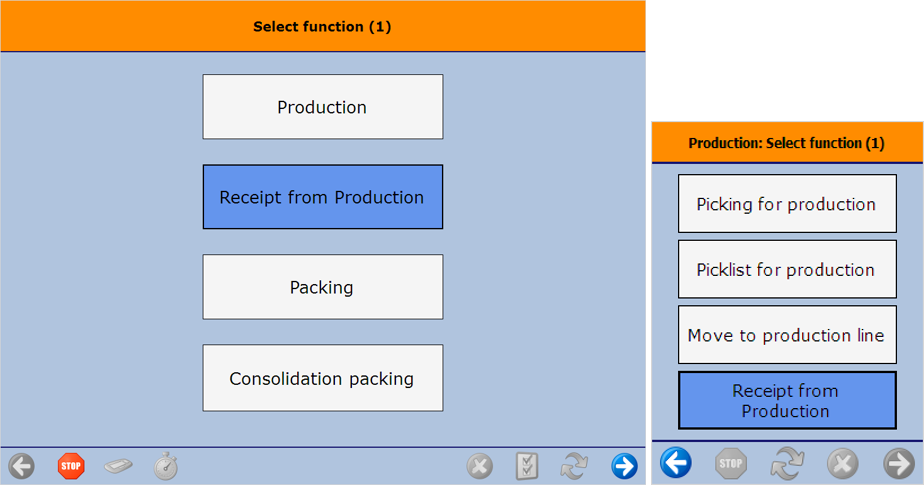Click the refresh icon in right panel
This screenshot has height=485, width=924.
click(787, 463)
